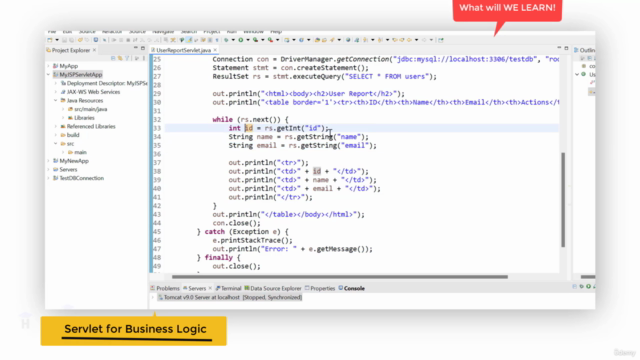Click the Open Type folder icon
Image resolution: width=640 pixels, height=360 pixels.
coord(317,40)
